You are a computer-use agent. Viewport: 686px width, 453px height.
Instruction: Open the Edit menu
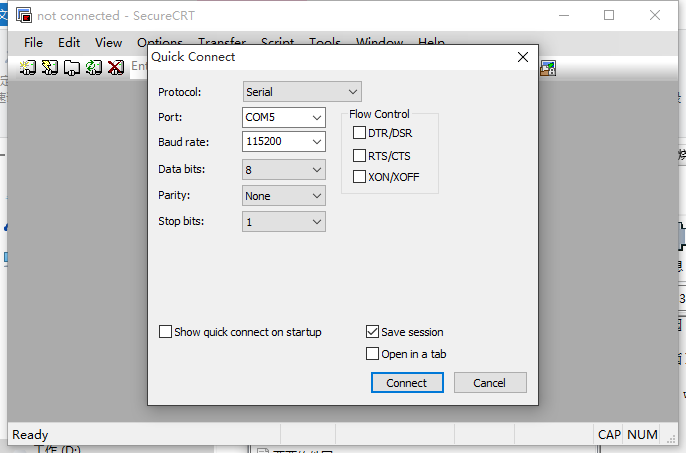pos(69,43)
